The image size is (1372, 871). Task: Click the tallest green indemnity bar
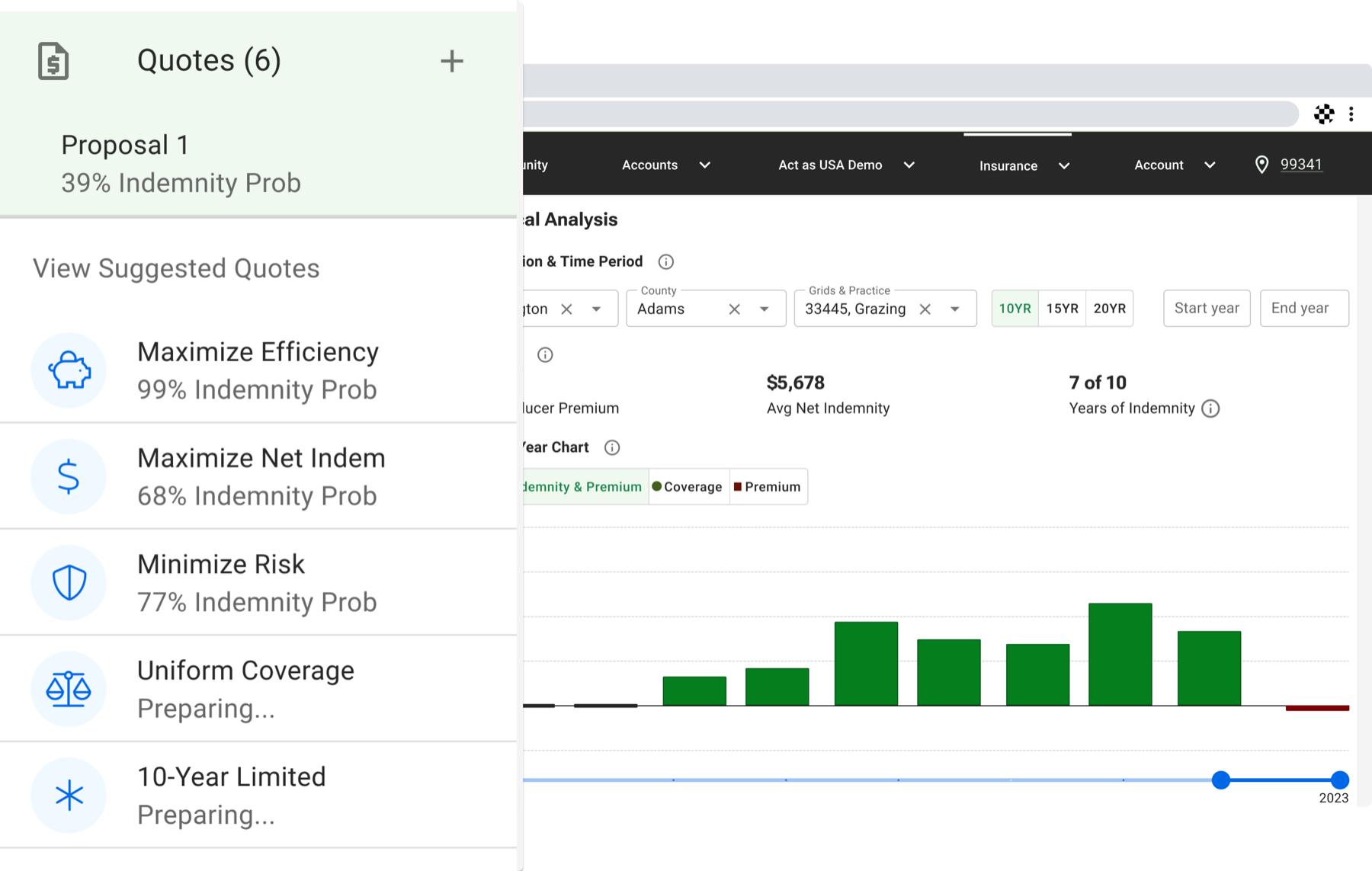(1120, 655)
